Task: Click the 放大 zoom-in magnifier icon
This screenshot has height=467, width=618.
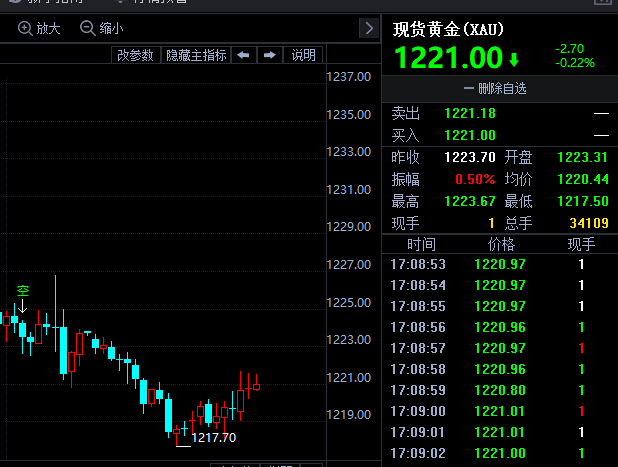Action: coord(25,28)
